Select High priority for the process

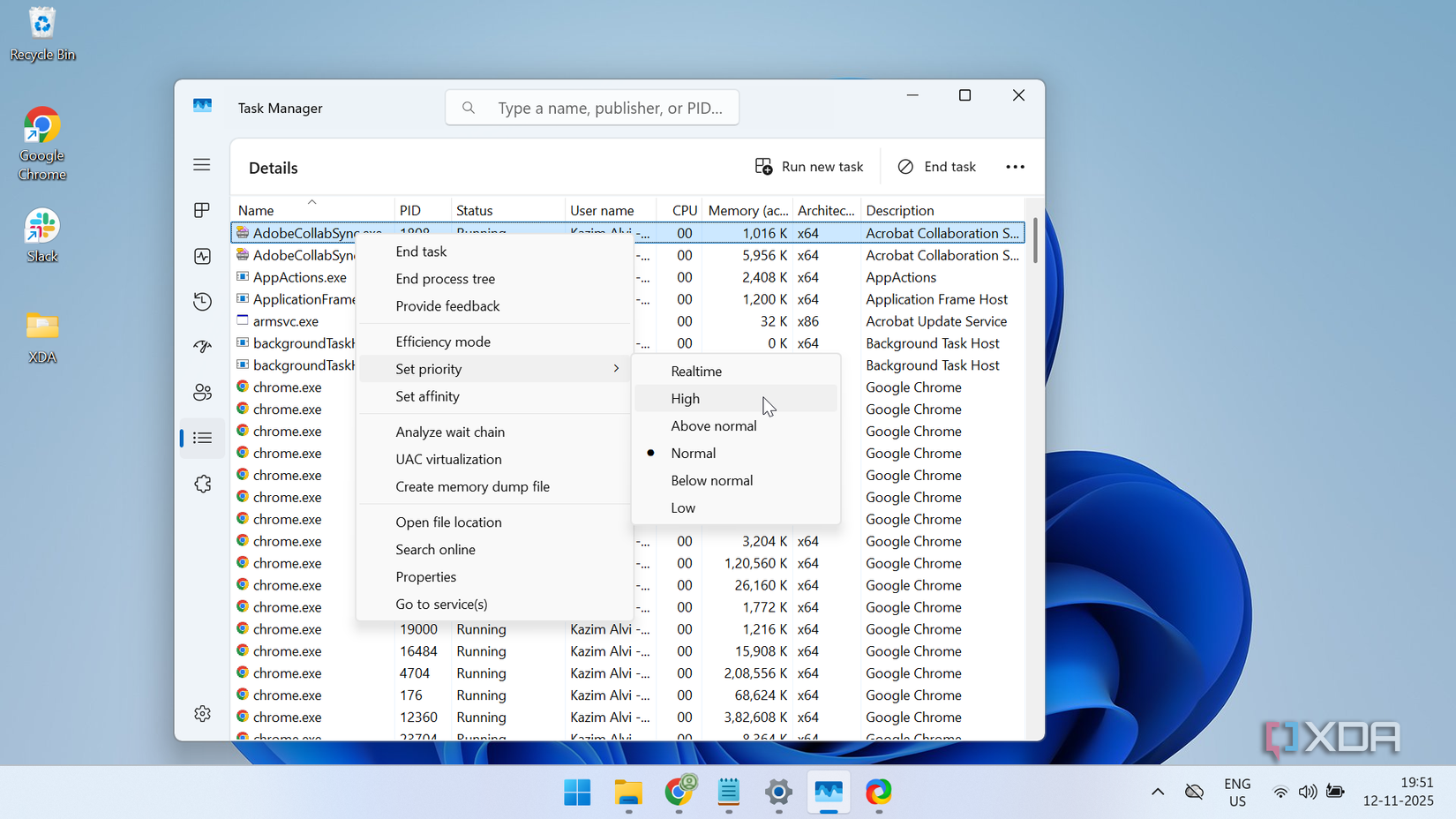686,398
